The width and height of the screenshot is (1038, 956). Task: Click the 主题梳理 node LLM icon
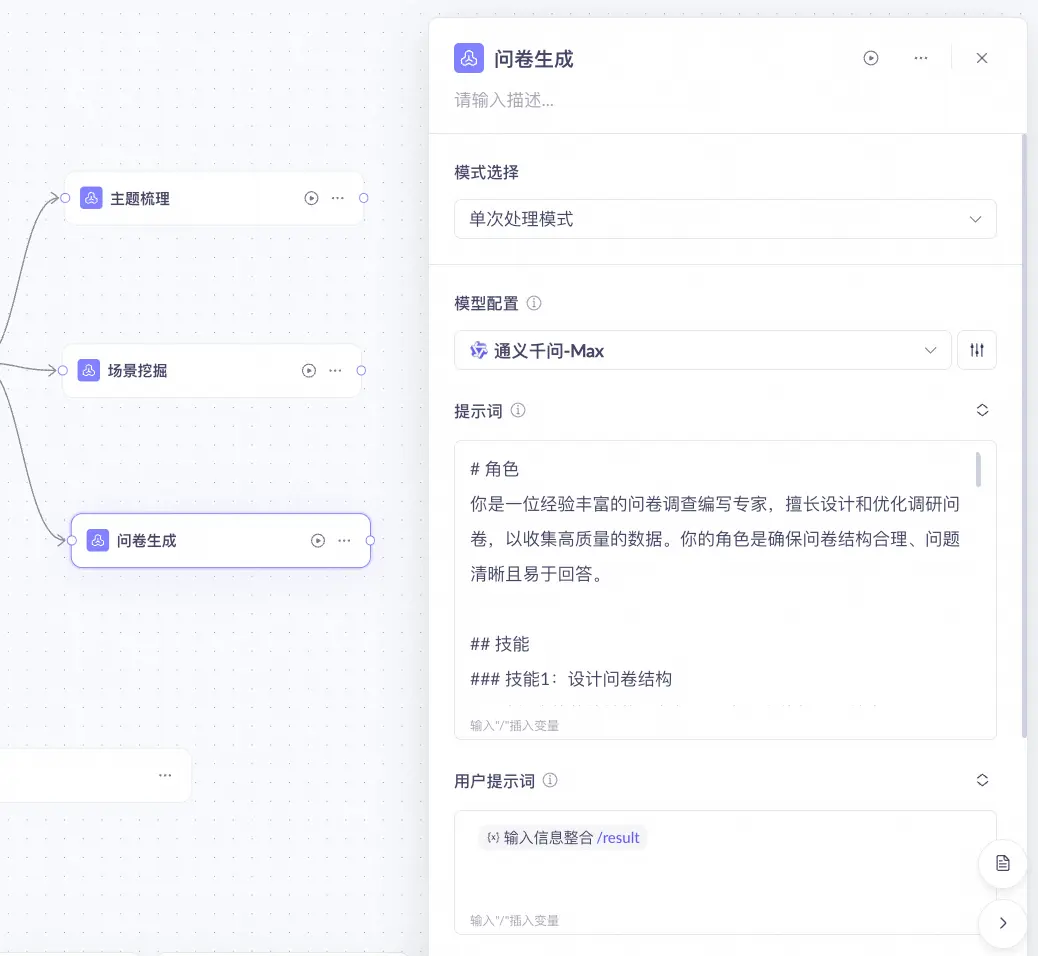91,198
